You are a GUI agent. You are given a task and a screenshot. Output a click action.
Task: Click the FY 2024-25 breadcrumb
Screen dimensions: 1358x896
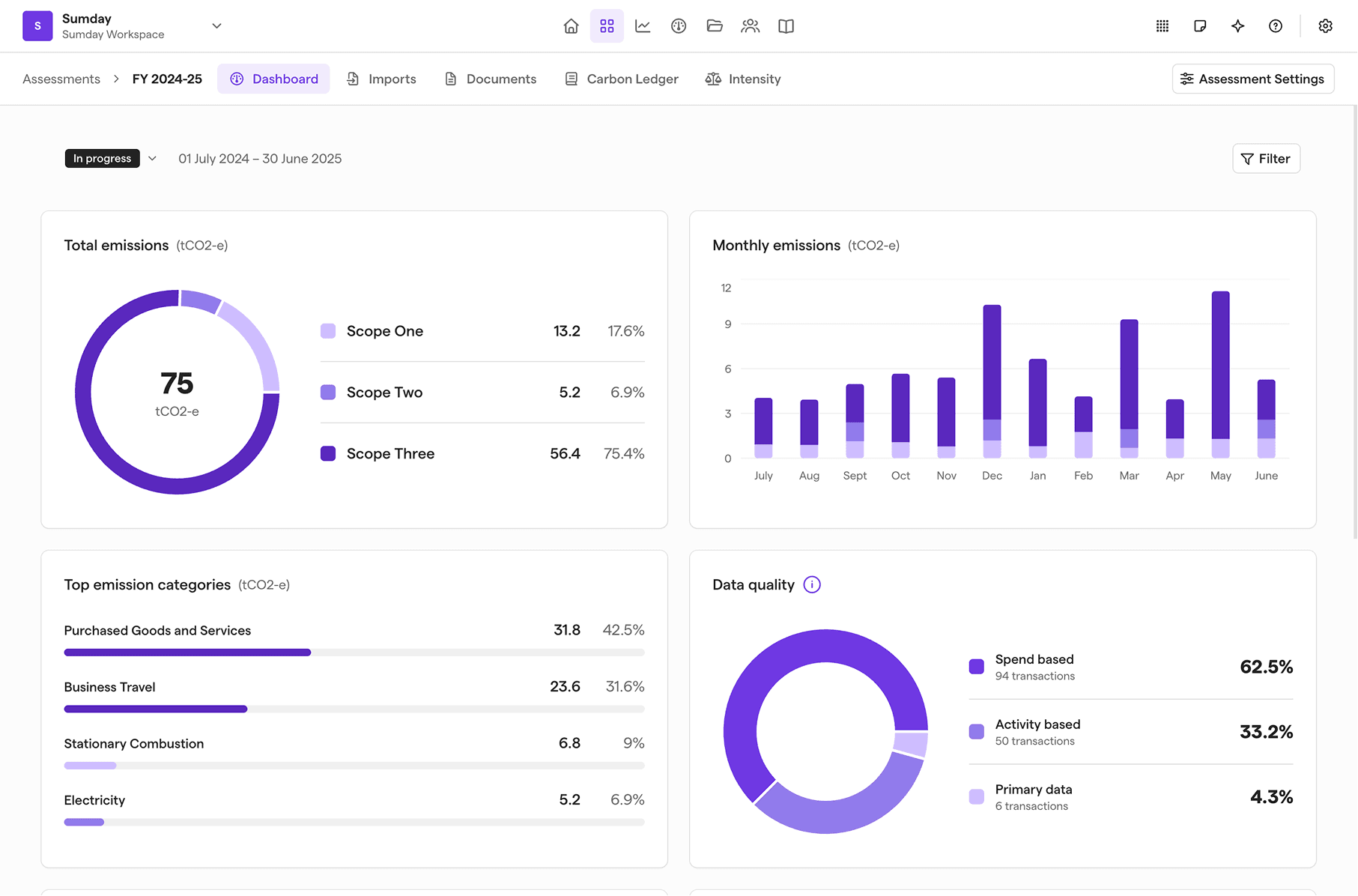pos(167,79)
